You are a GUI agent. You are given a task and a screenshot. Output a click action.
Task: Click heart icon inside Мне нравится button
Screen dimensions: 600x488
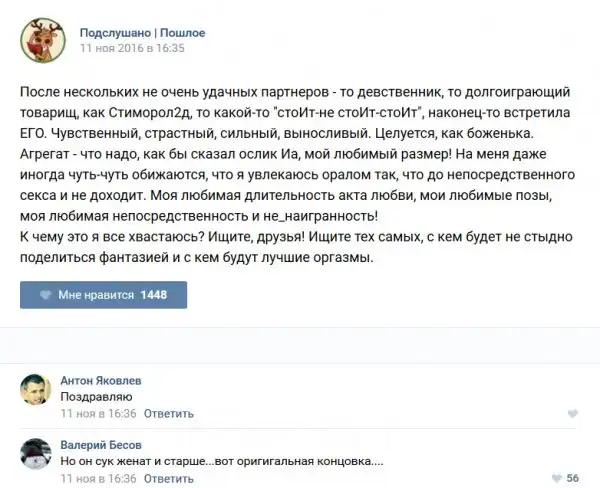click(46, 296)
